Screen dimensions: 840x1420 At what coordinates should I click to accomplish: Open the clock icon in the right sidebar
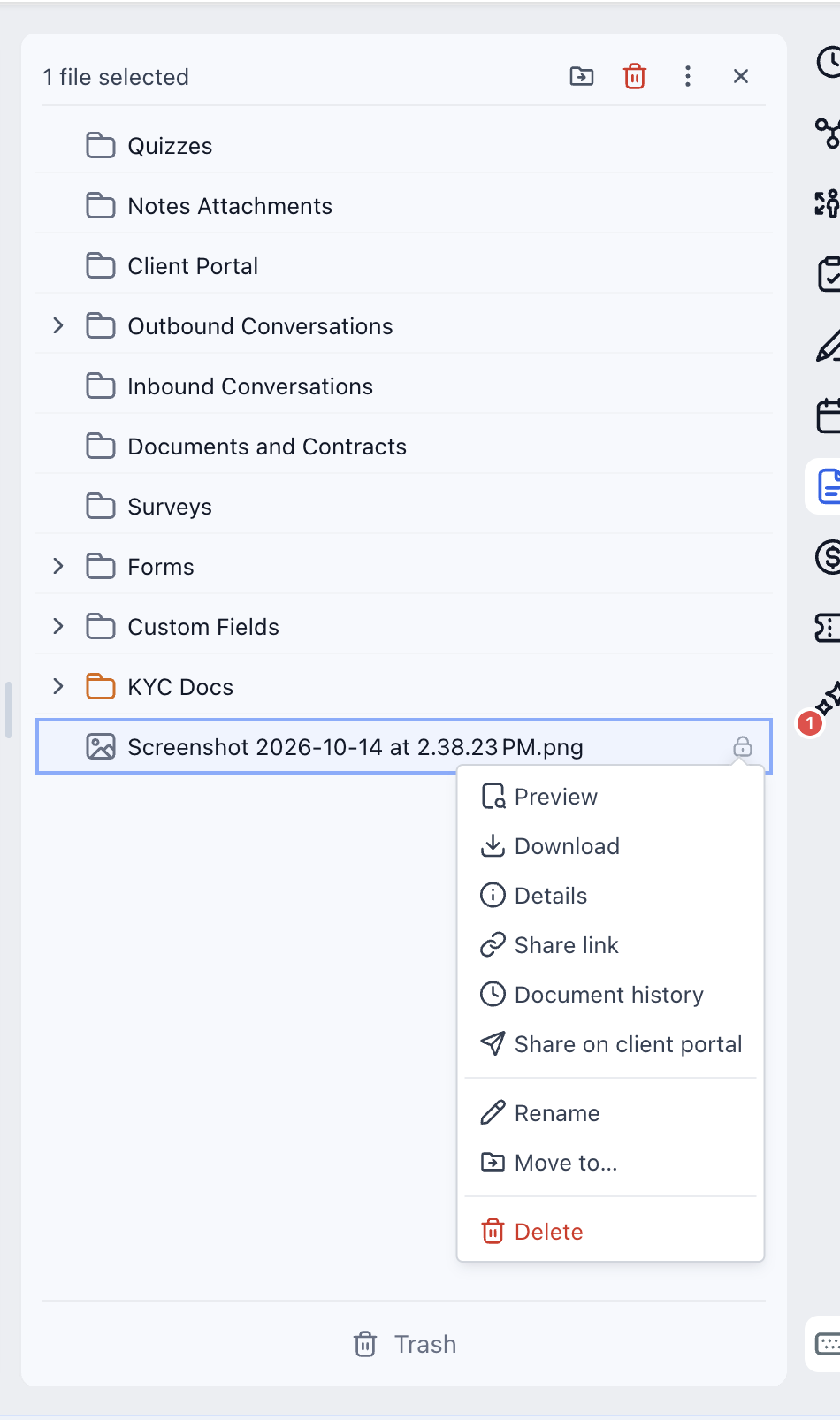tap(829, 62)
